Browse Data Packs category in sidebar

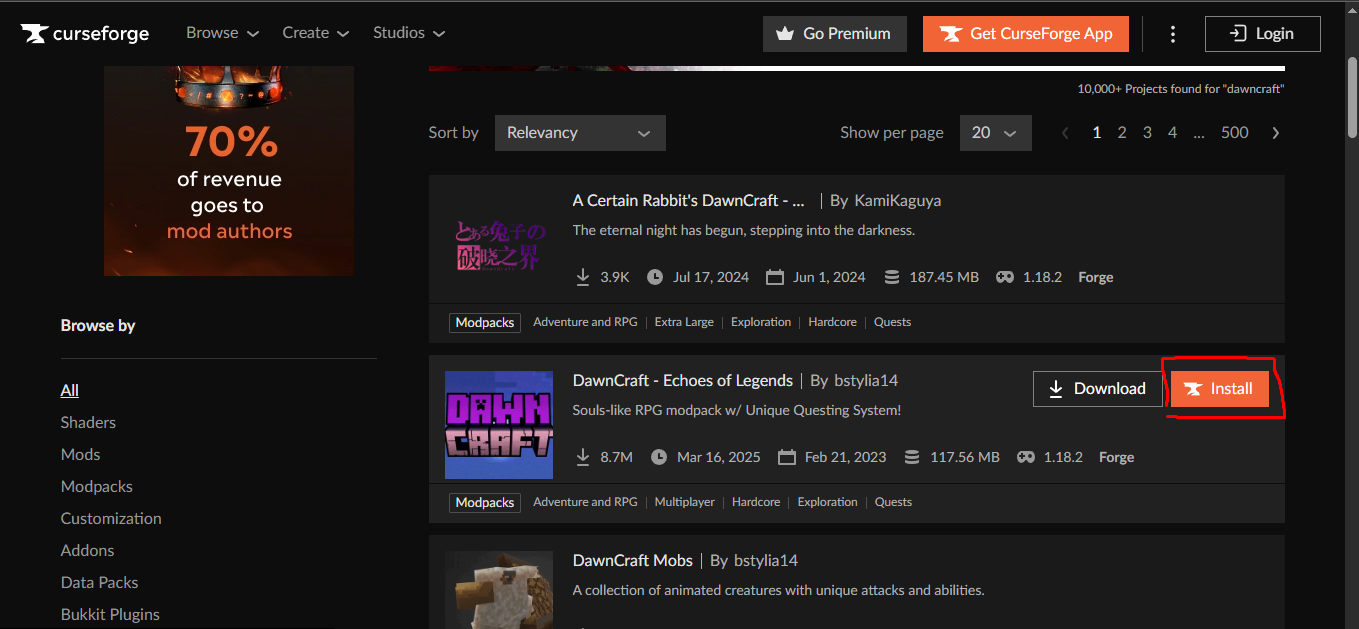coord(99,582)
